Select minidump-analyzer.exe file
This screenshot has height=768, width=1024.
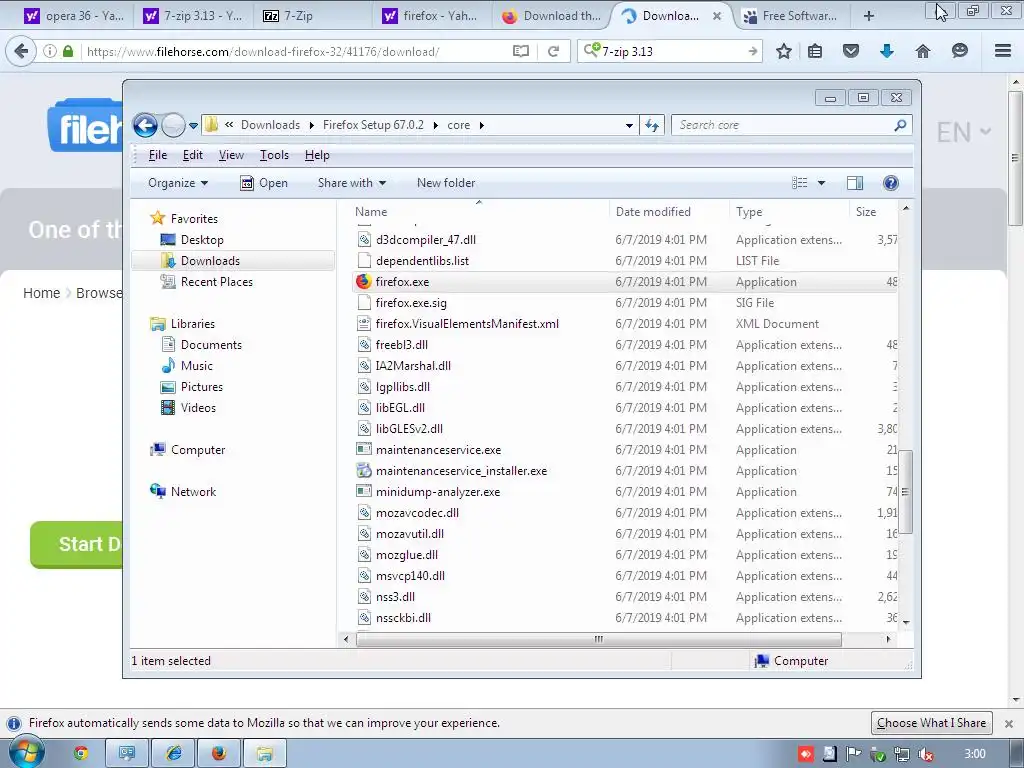(x=438, y=491)
